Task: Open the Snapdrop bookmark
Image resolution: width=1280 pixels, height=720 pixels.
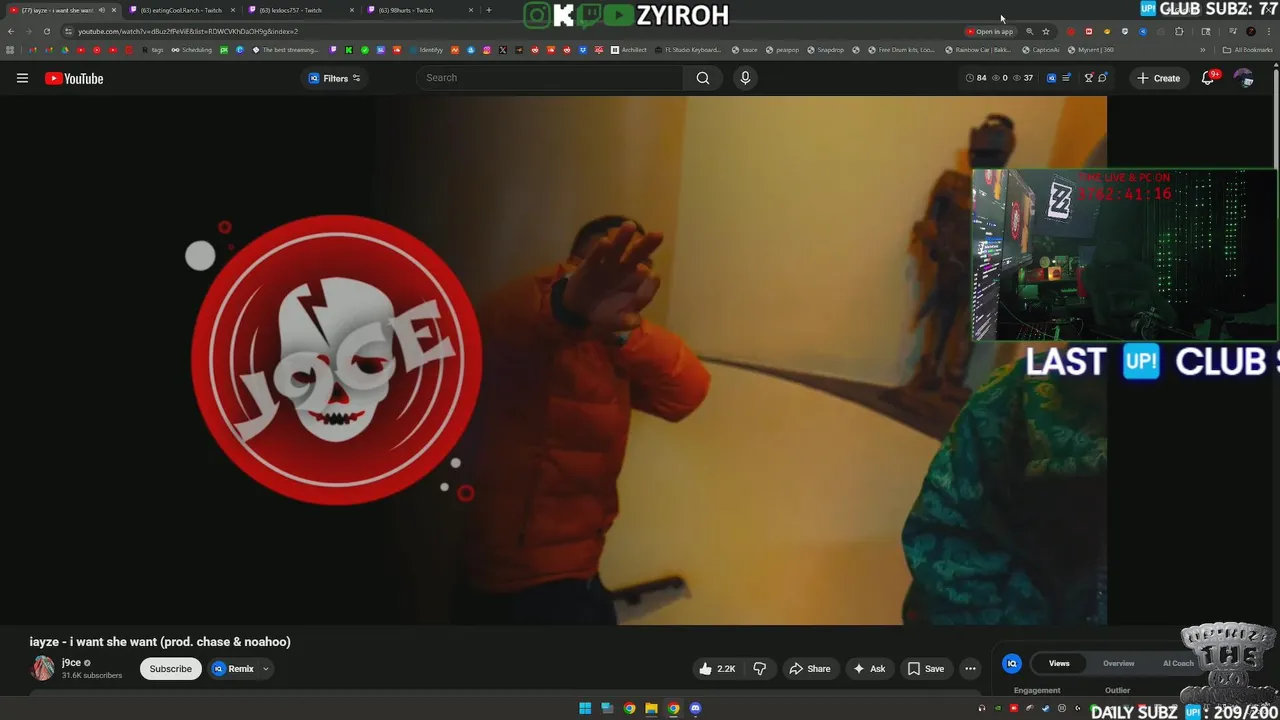Action: [x=825, y=50]
